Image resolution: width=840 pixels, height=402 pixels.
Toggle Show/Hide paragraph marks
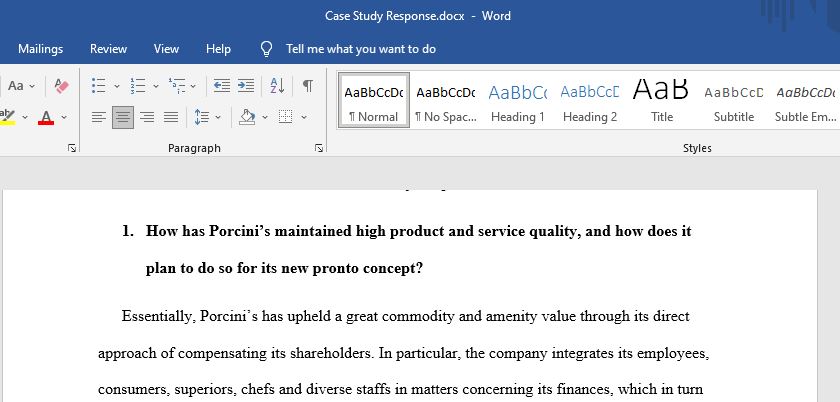tap(308, 85)
